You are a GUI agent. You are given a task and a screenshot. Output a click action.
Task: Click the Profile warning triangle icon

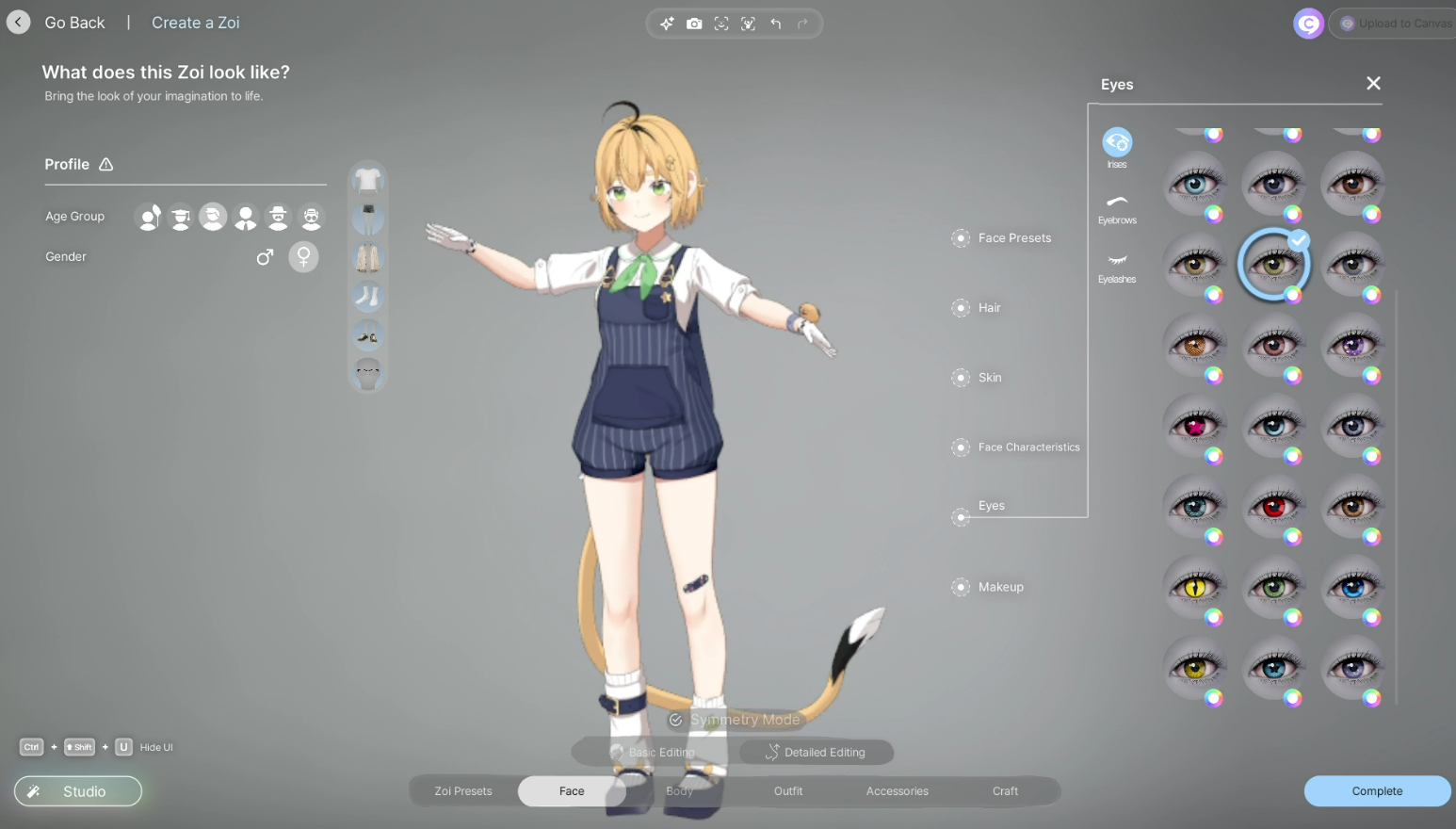point(106,164)
